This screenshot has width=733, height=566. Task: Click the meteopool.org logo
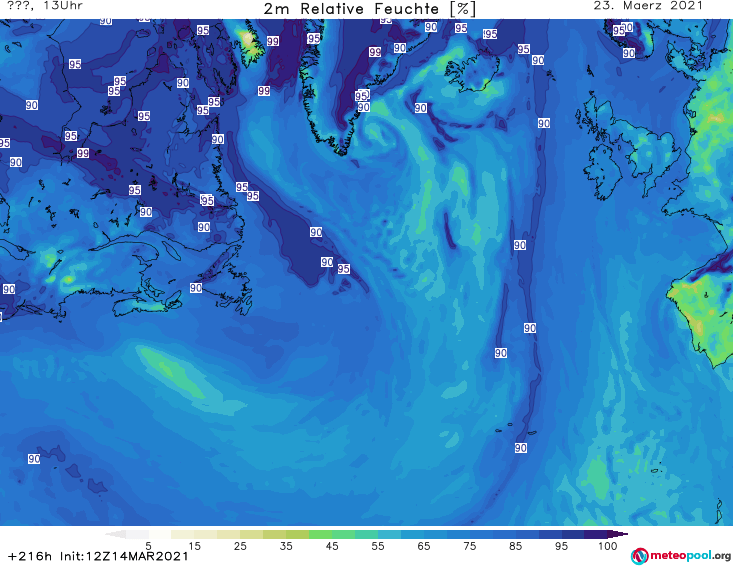681,556
